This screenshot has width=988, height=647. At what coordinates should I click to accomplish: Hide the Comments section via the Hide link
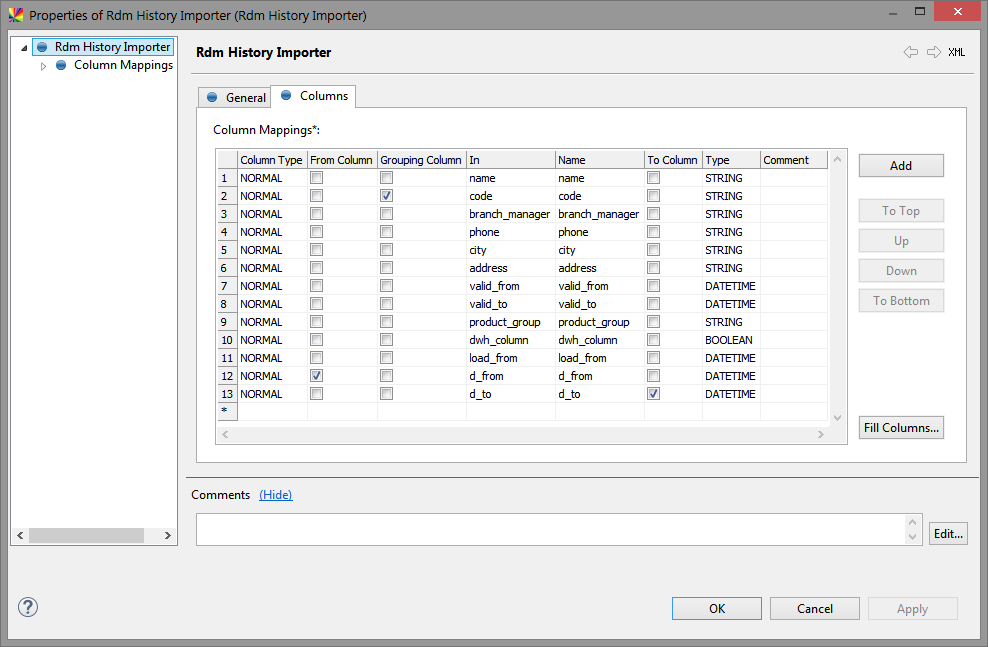point(275,494)
